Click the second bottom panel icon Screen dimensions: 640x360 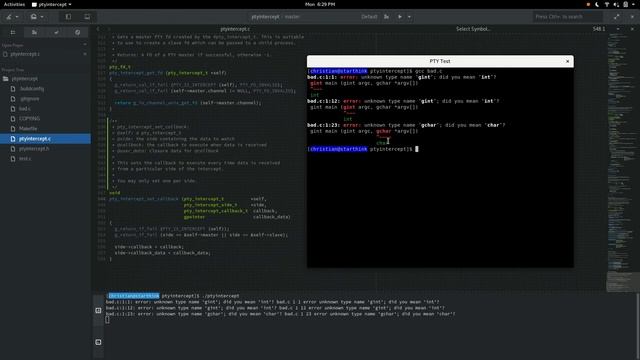click(98, 342)
